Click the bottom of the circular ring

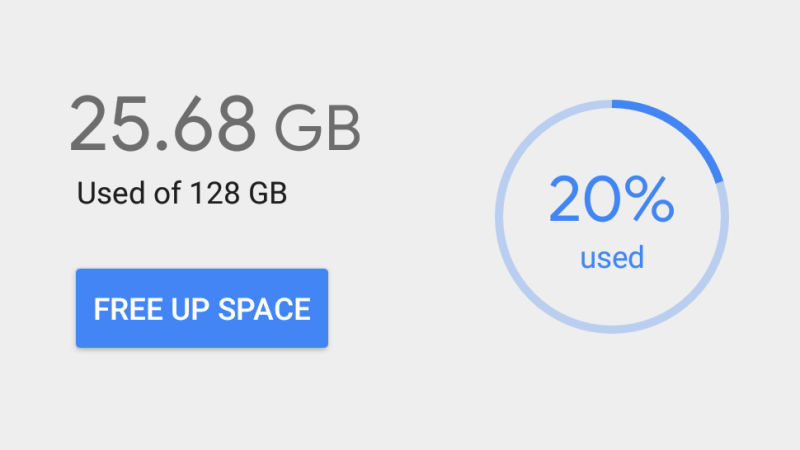click(x=612, y=330)
